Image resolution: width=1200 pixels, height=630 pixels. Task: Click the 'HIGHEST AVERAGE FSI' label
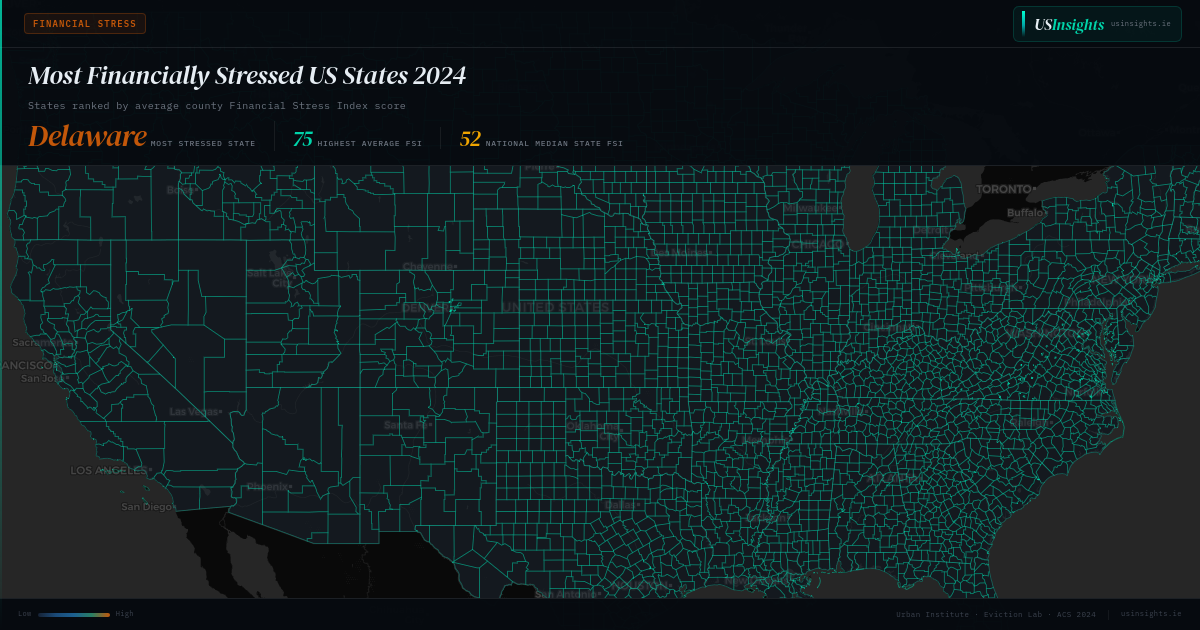coord(370,144)
